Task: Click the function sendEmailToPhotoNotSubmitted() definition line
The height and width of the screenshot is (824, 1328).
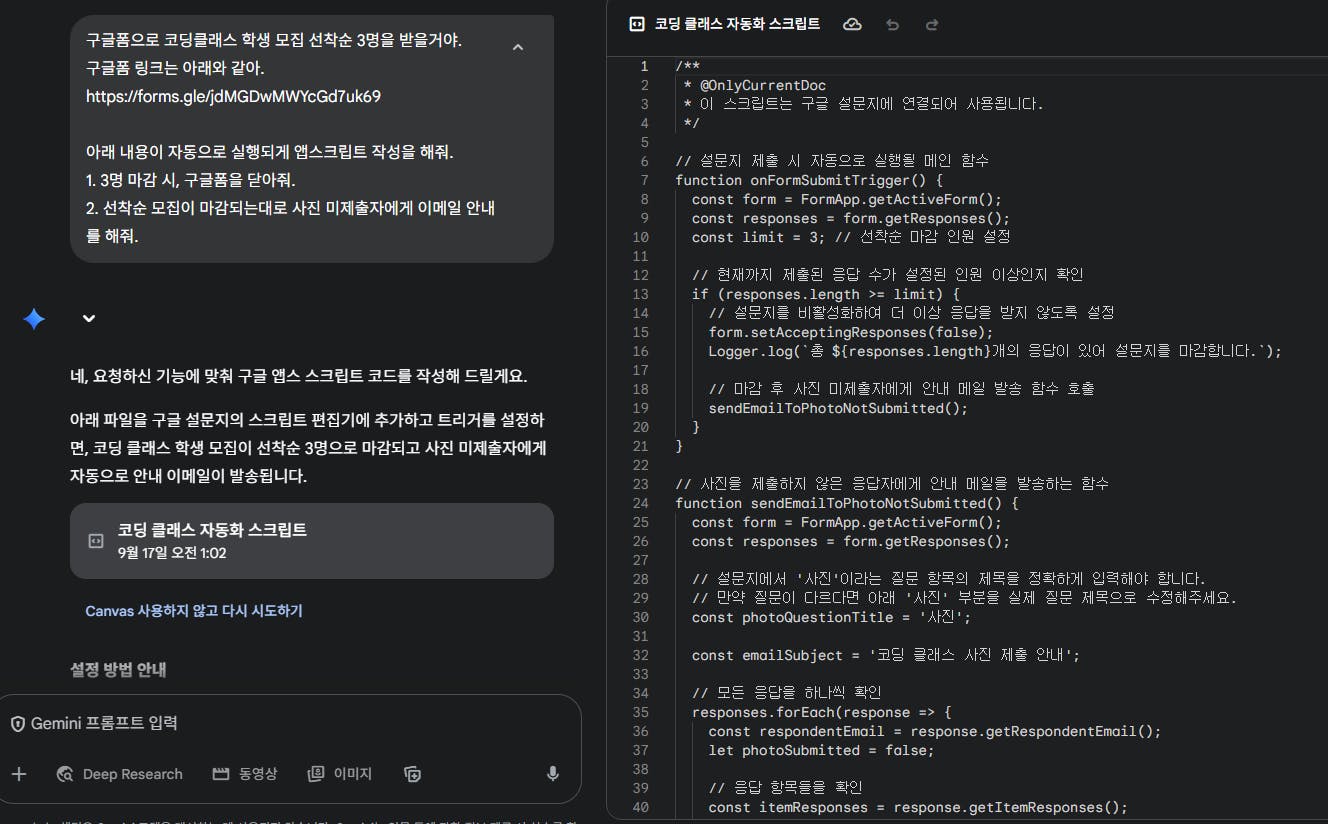Action: point(847,503)
